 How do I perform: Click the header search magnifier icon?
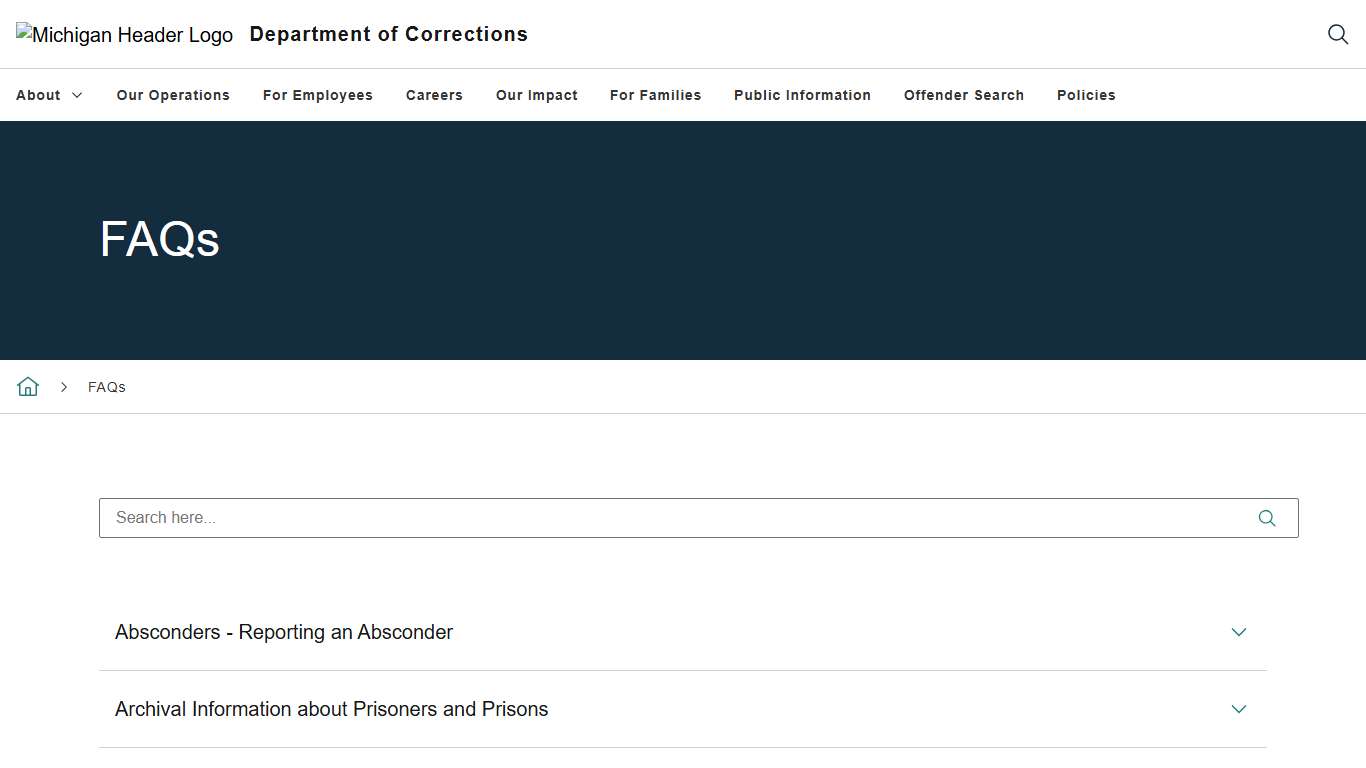1338,34
